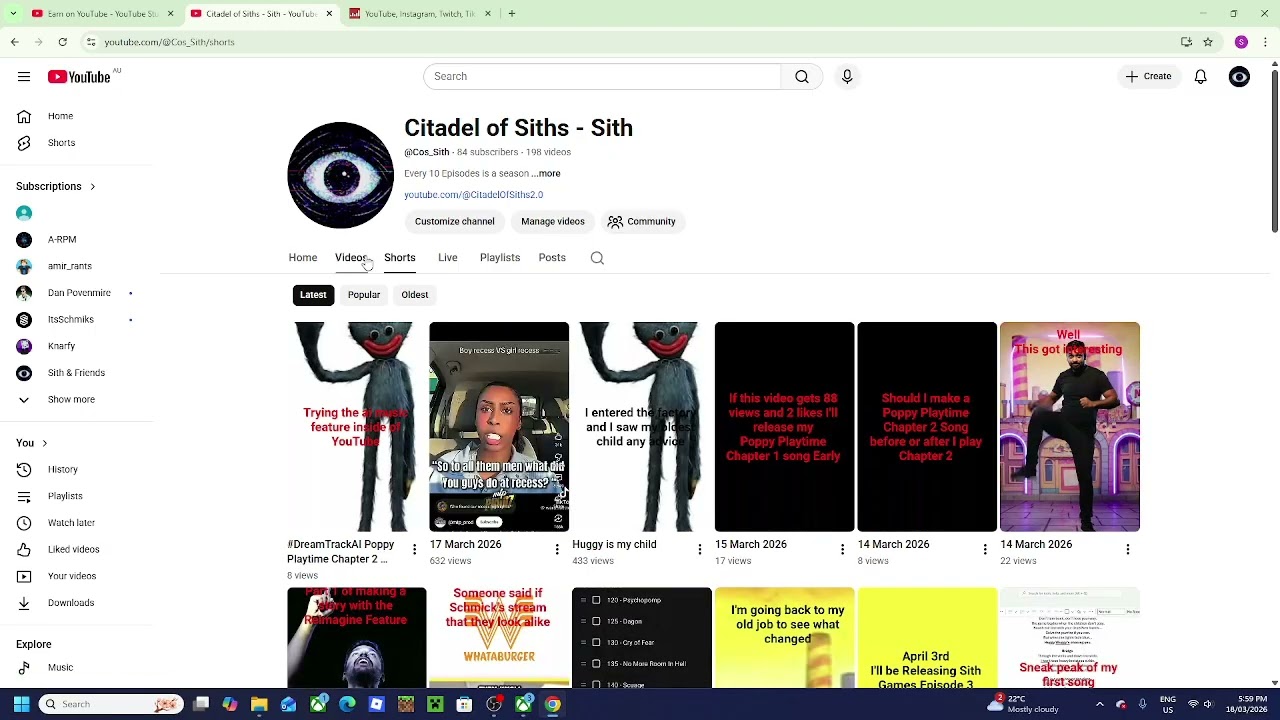Open the Community button
Viewport: 1280px width, 720px height.
pyautogui.click(x=641, y=222)
